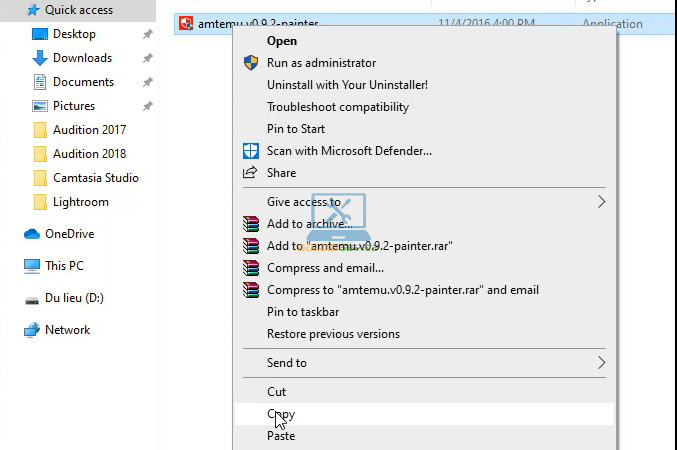This screenshot has width=677, height=450.
Task: Click the pin icon beside Pictures
Action: [148, 106]
